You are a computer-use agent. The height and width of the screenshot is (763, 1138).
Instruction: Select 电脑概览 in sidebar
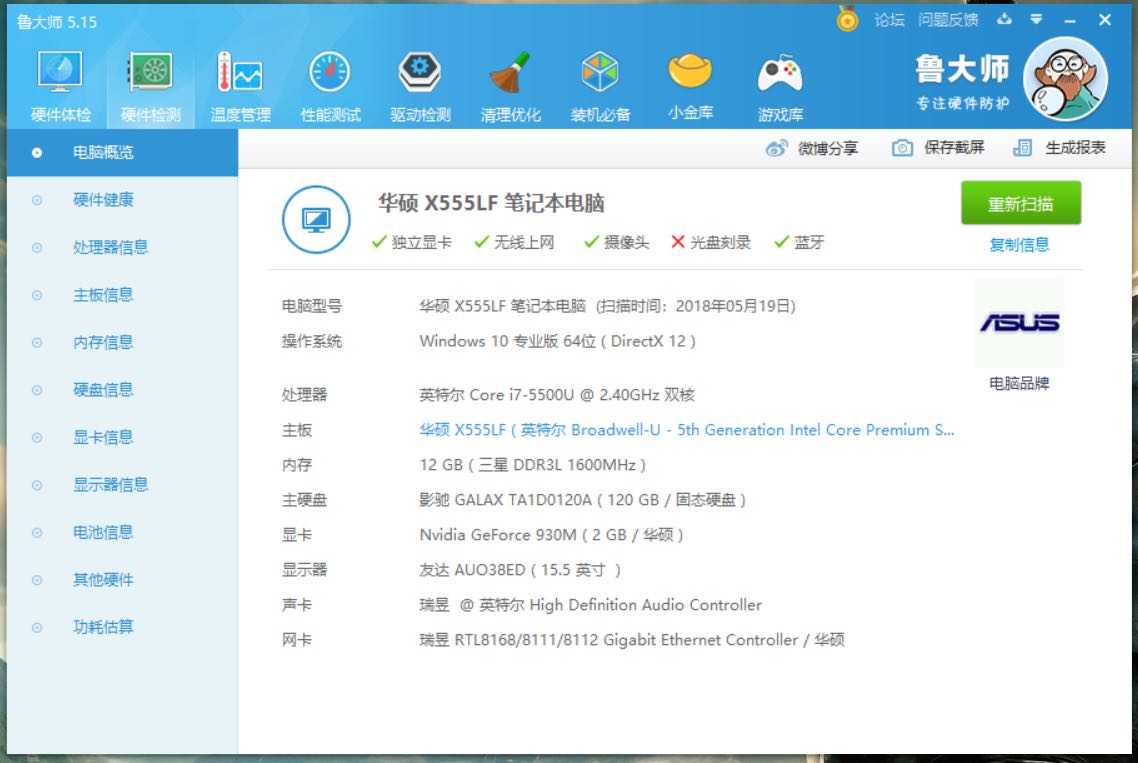(x=122, y=152)
